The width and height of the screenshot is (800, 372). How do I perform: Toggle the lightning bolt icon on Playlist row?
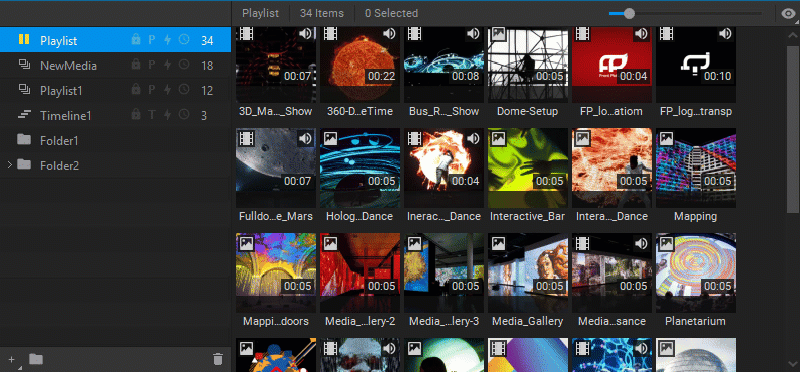pyautogui.click(x=167, y=40)
